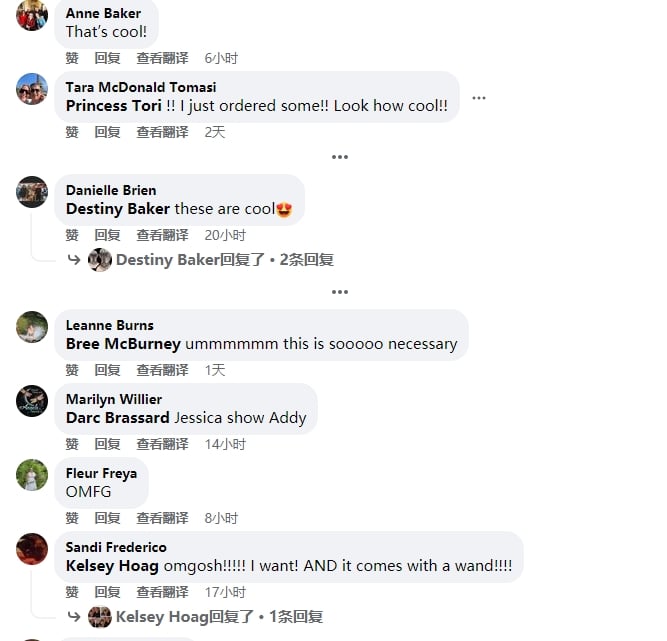
Task: Open the three-dot menu above Danielle Brien
Action: 340,157
